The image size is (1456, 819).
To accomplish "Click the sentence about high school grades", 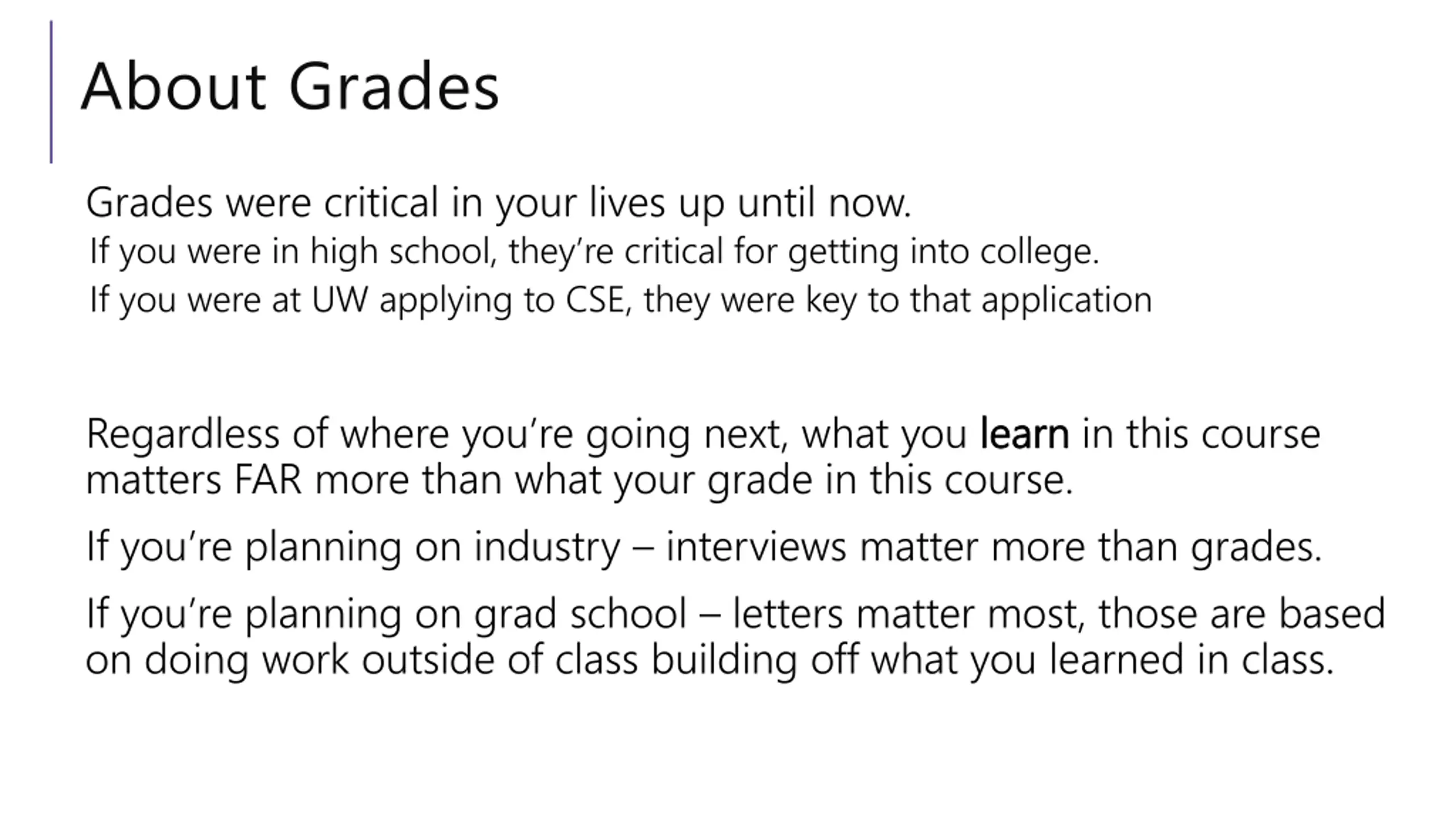I will point(594,251).
